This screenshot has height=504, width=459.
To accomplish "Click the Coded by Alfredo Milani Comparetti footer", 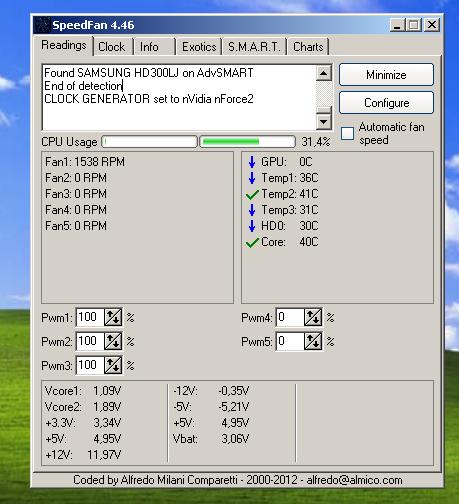I will 238,480.
